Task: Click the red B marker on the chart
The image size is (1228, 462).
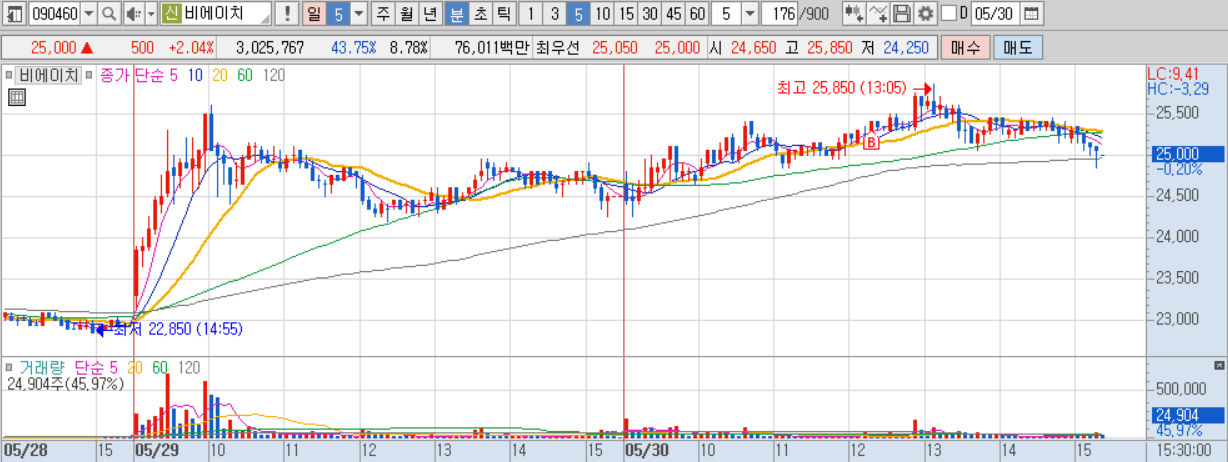Action: pos(870,143)
